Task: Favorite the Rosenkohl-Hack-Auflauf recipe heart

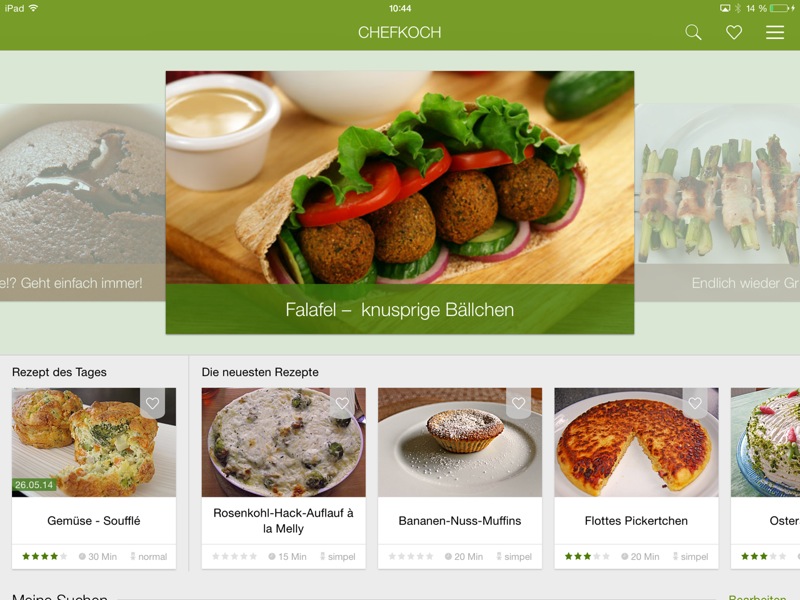Action: coord(342,403)
